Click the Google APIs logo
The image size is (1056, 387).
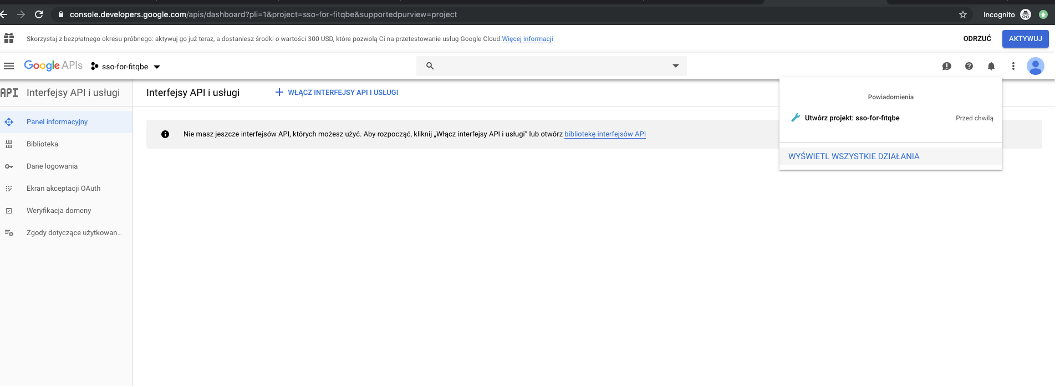click(x=53, y=66)
